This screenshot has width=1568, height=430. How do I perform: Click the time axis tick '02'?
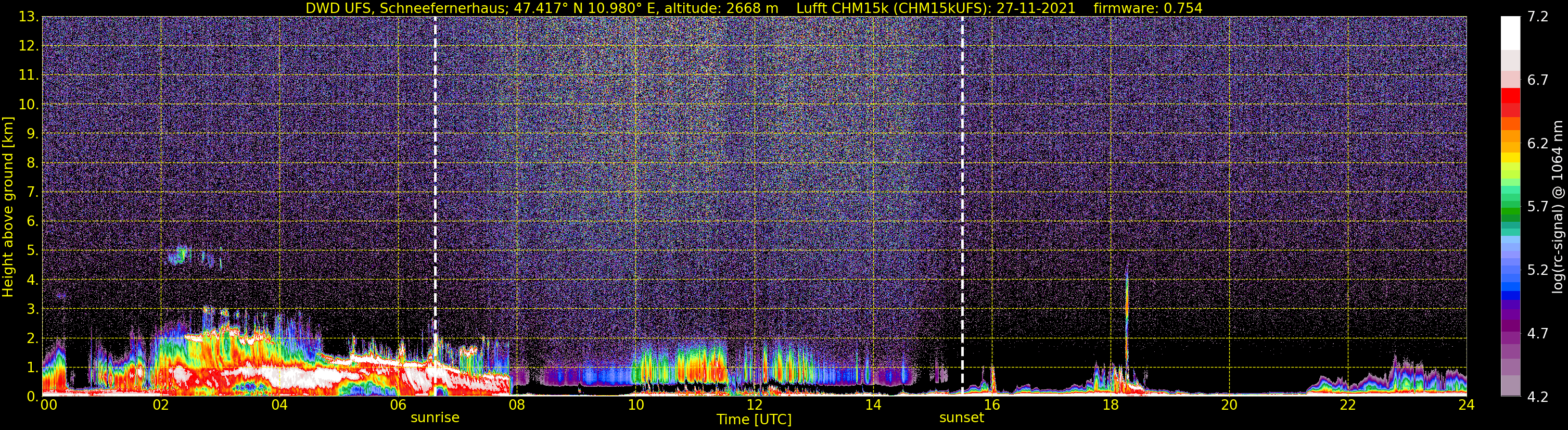[x=161, y=406]
